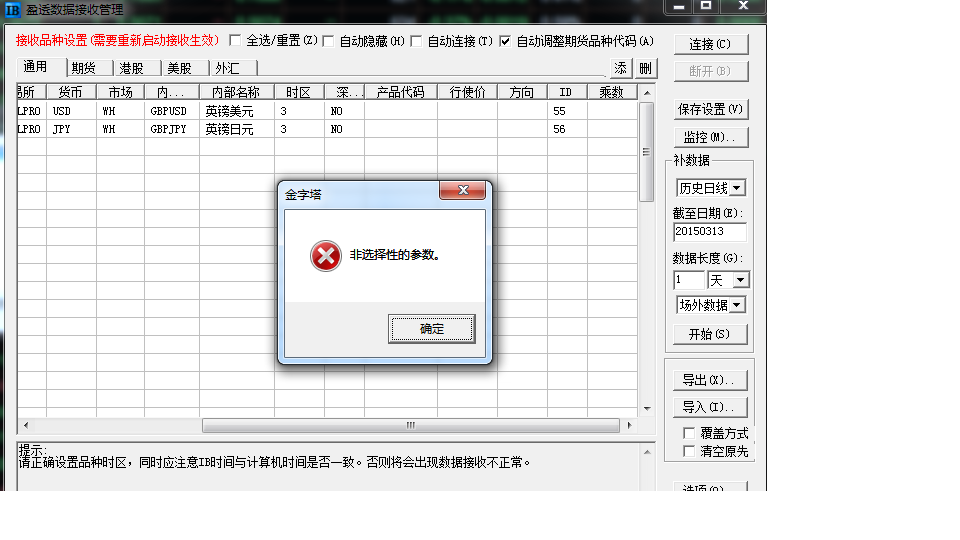Click the table's vertical scrollbar thumb

coord(647,152)
